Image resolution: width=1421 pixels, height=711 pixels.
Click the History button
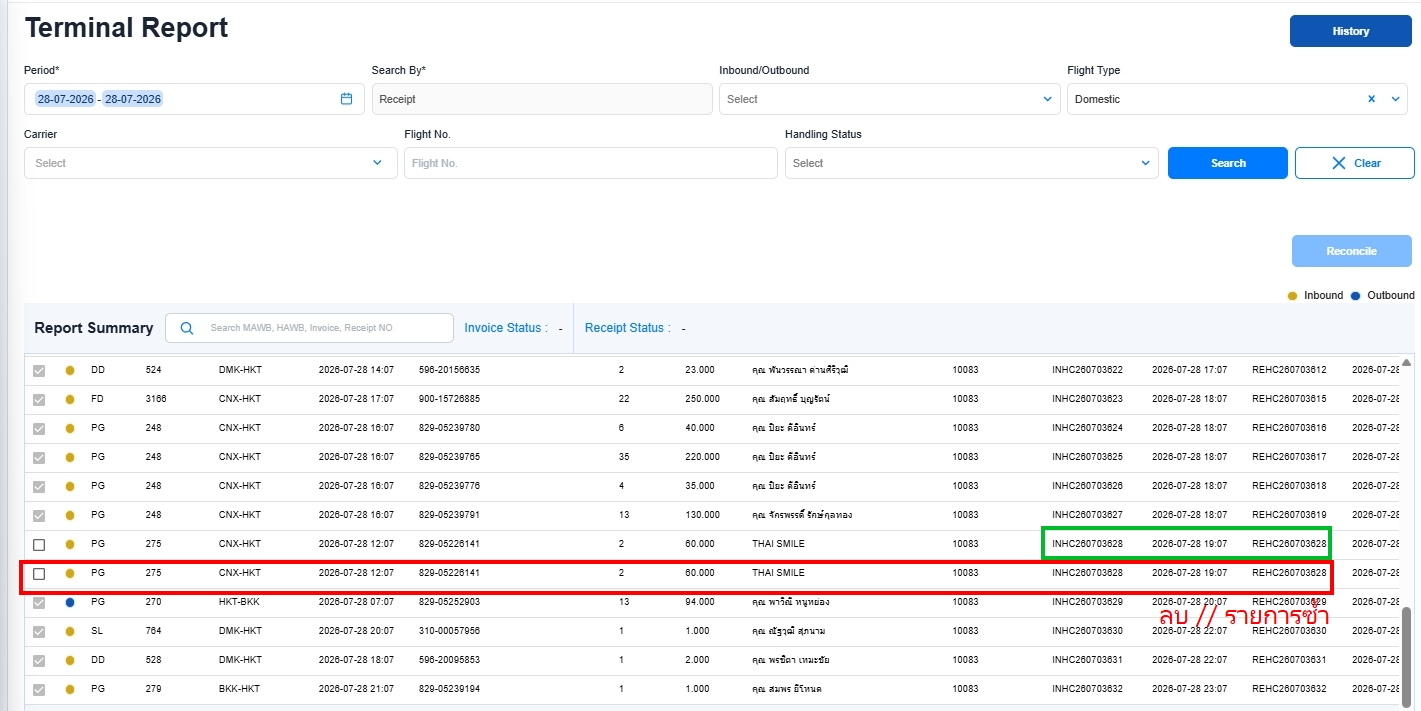pos(1350,31)
